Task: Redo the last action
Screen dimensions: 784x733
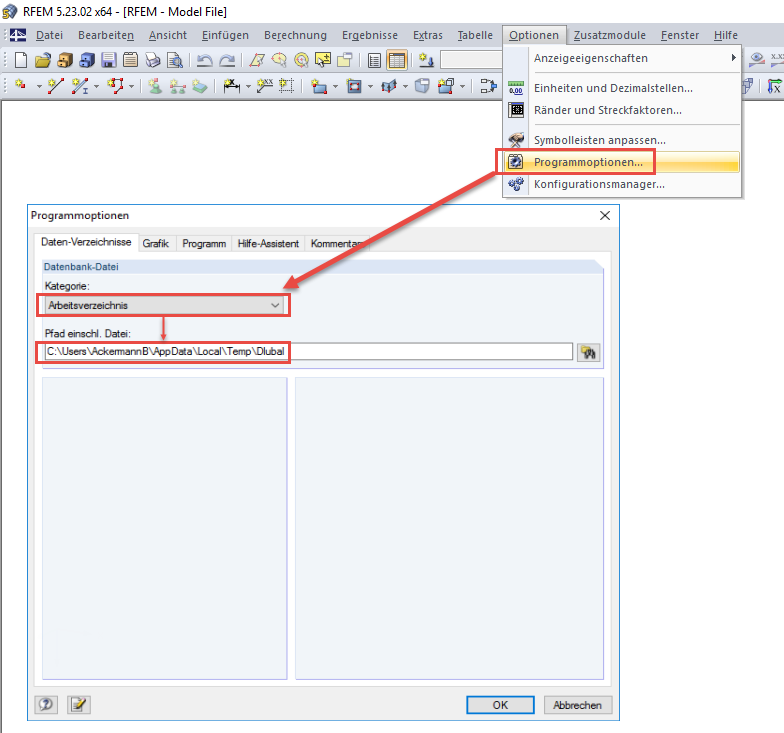Action: click(x=226, y=60)
